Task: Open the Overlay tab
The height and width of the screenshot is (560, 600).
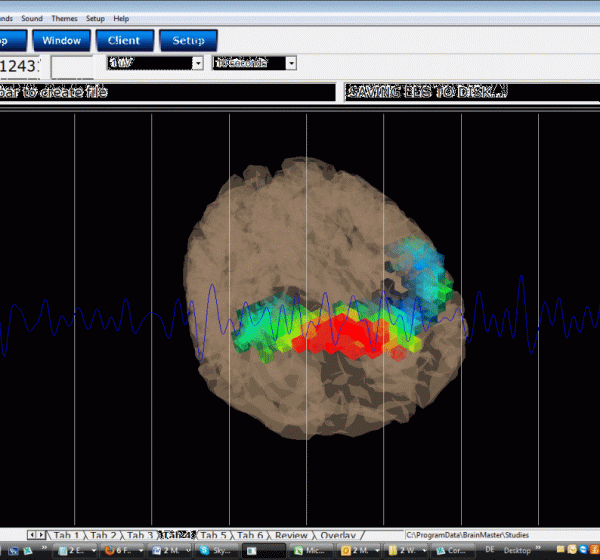Action: (336, 536)
